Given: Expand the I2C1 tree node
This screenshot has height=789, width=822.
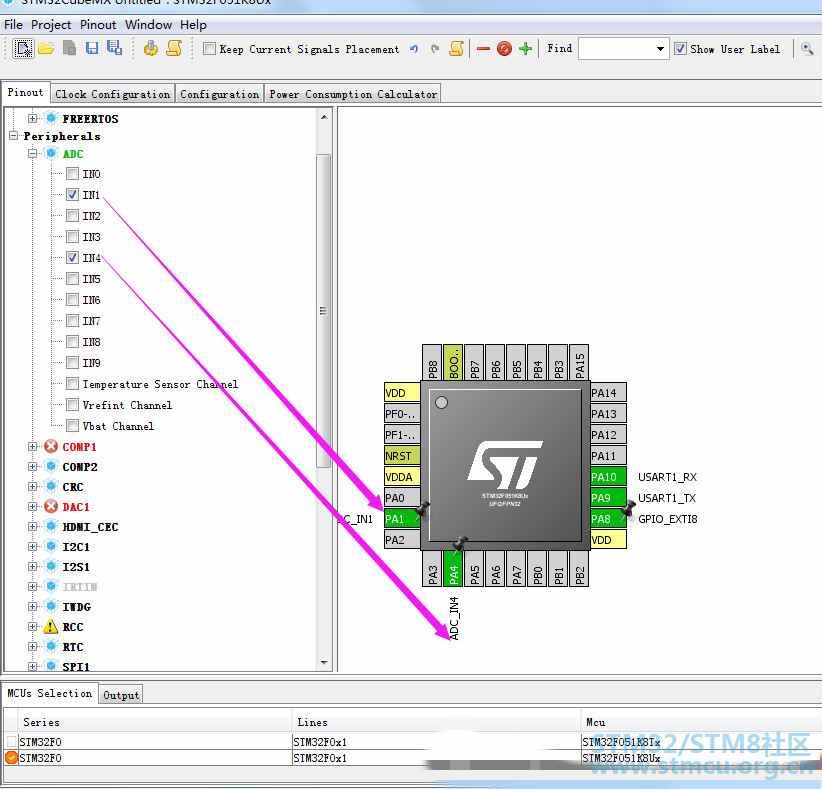Looking at the screenshot, I should point(33,546).
